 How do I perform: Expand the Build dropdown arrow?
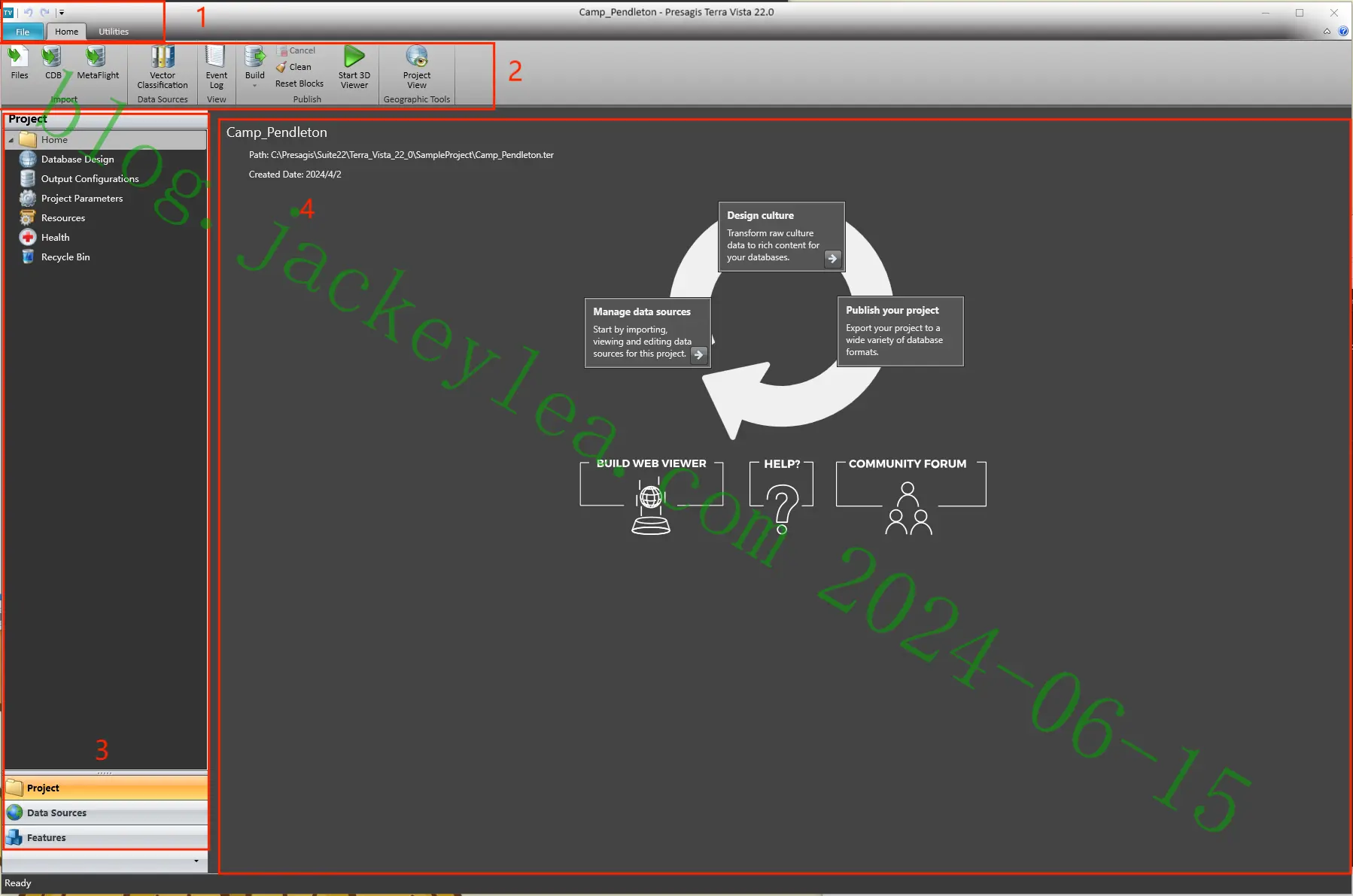point(255,86)
